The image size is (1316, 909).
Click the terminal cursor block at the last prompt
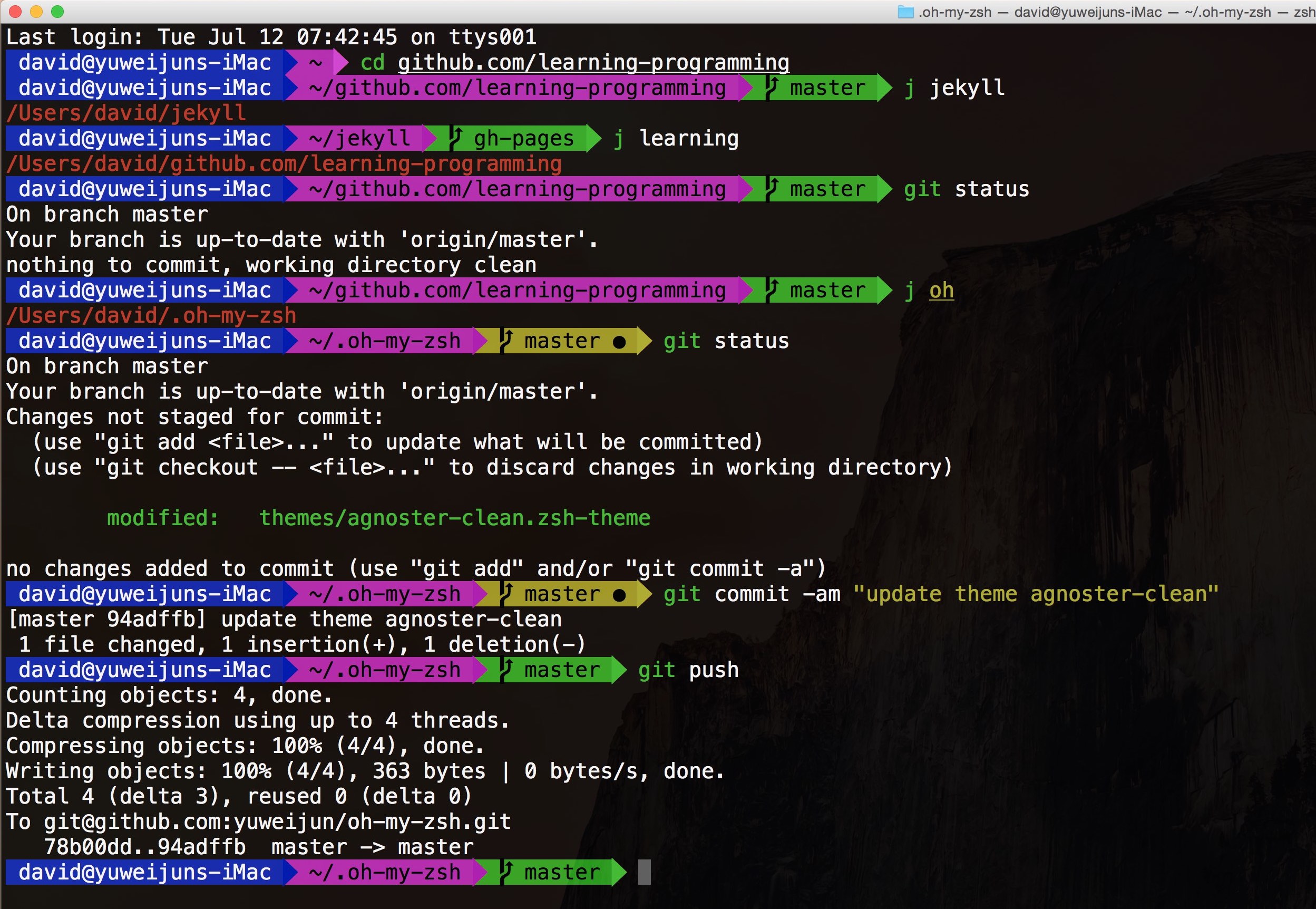[644, 873]
